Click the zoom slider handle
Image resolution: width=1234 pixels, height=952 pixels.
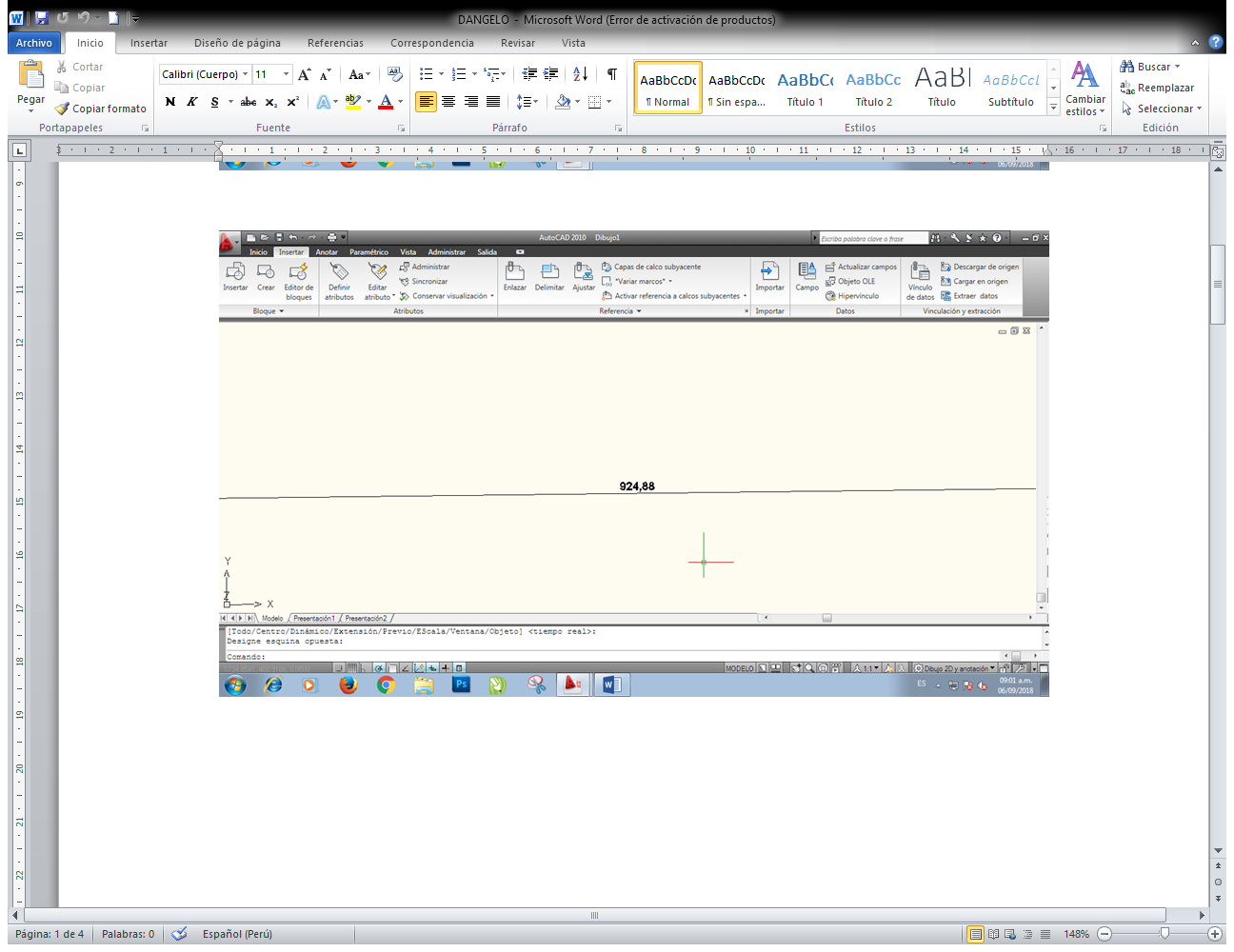1164,934
